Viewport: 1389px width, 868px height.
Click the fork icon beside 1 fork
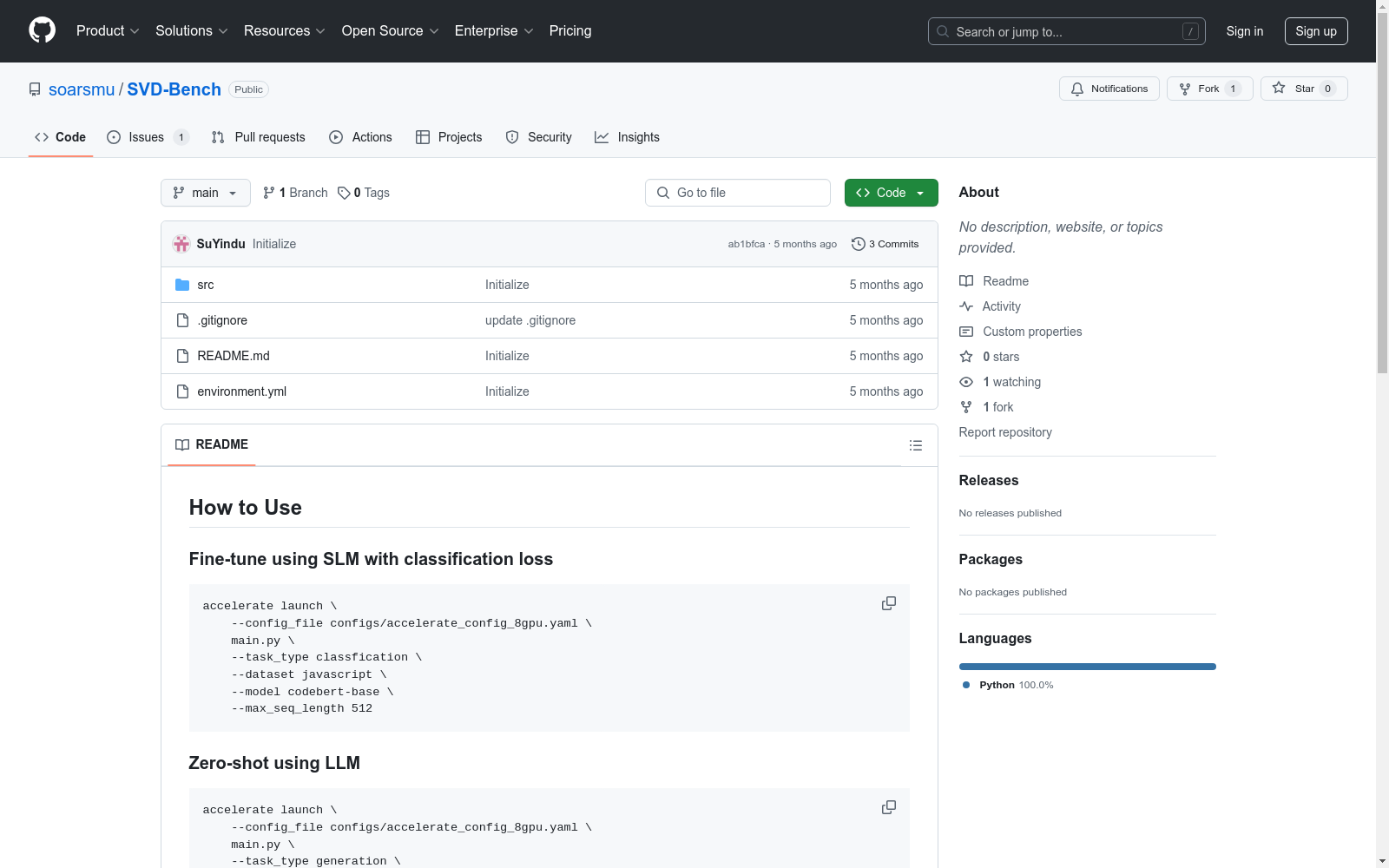pyautogui.click(x=966, y=407)
